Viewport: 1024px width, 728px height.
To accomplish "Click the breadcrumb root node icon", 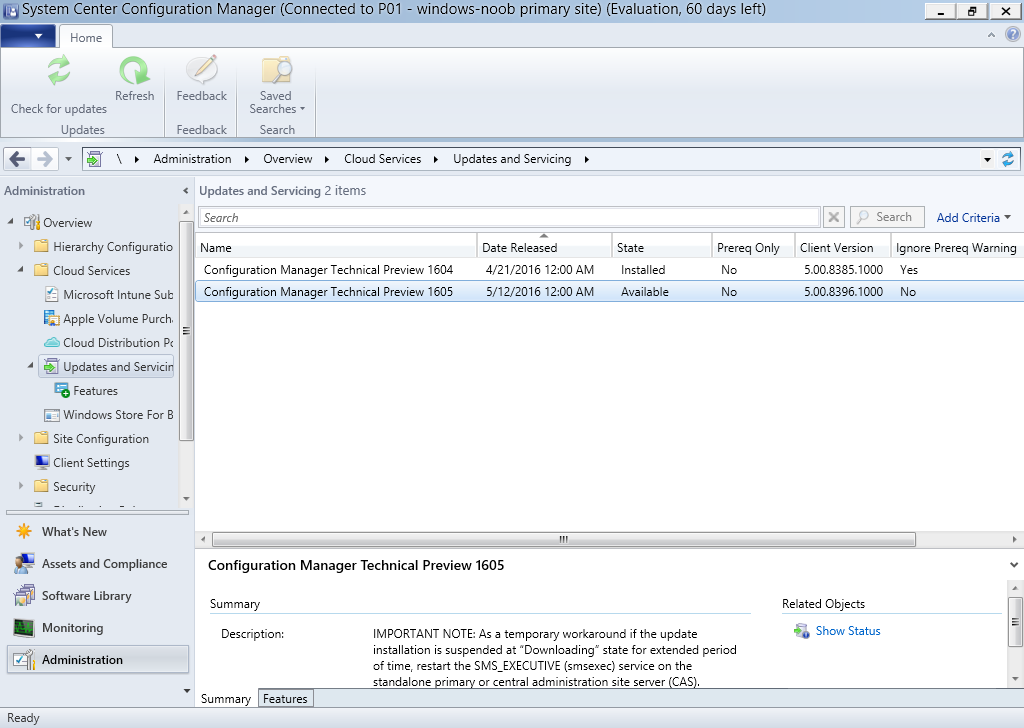I will coord(94,159).
